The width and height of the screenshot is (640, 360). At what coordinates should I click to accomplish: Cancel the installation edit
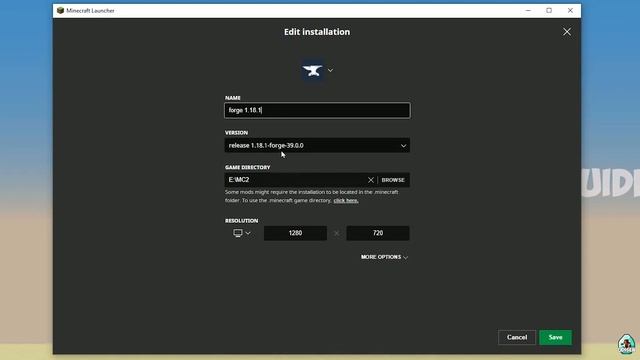tap(517, 338)
